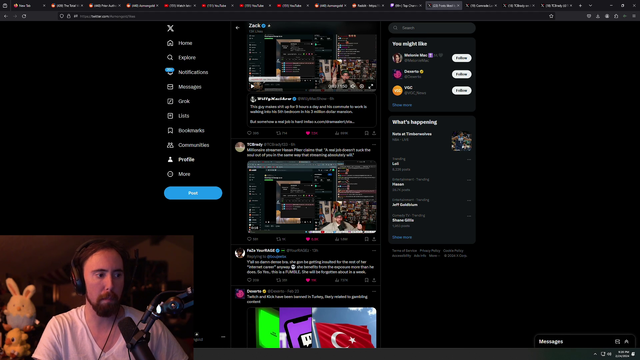The width and height of the screenshot is (640, 360).
Task: Open new message from the Messages drawer
Action: click(x=617, y=342)
